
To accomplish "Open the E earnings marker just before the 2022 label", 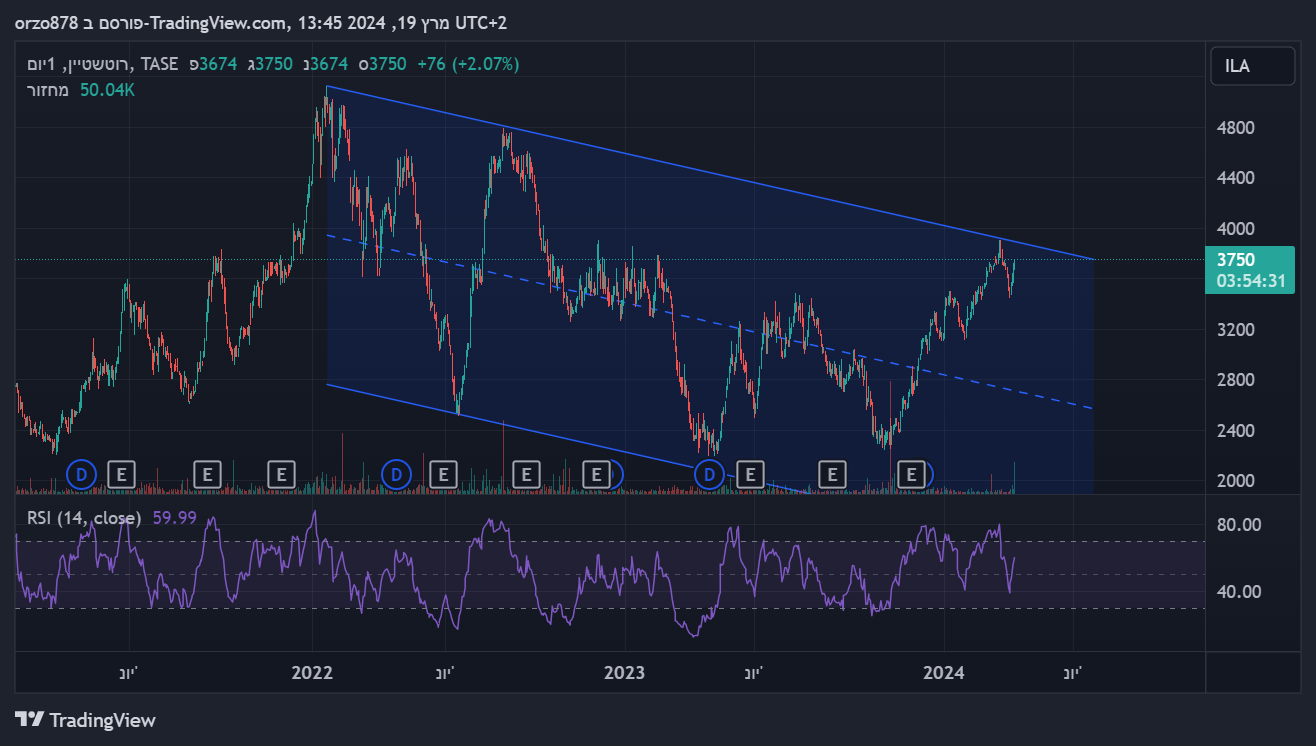I will 282,474.
